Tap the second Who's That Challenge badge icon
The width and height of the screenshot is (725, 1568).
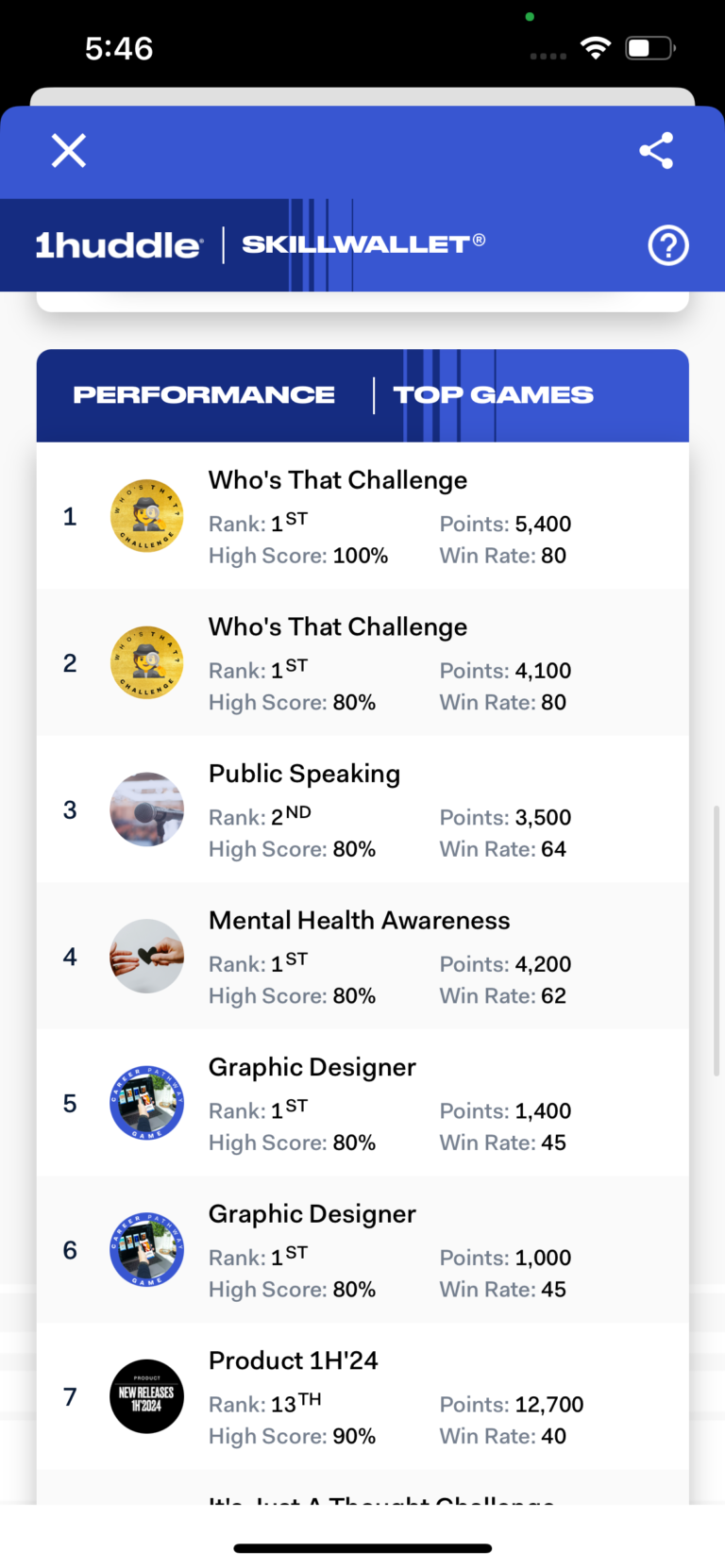(146, 662)
